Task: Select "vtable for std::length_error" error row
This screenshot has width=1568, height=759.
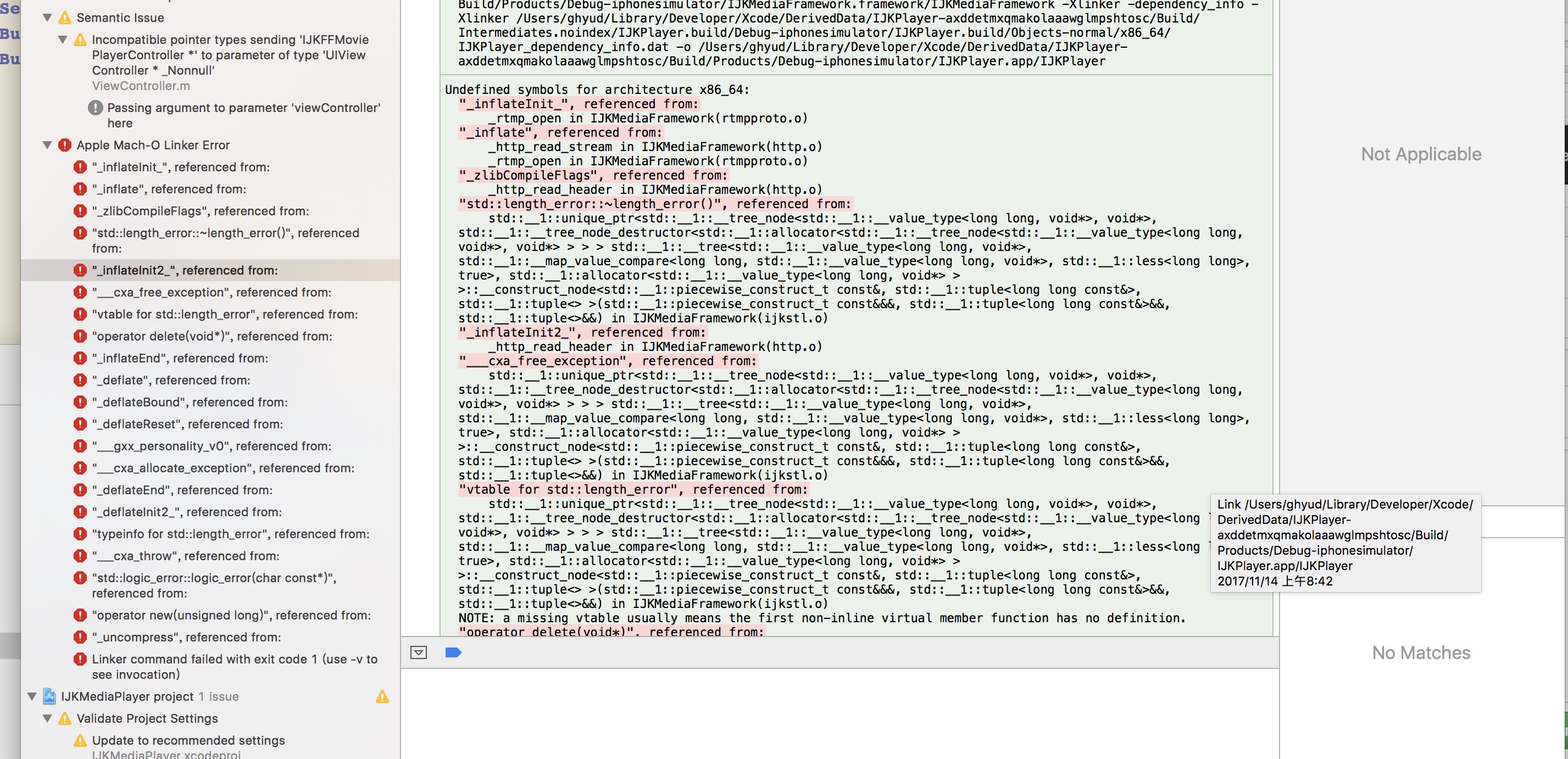Action: coord(210,314)
